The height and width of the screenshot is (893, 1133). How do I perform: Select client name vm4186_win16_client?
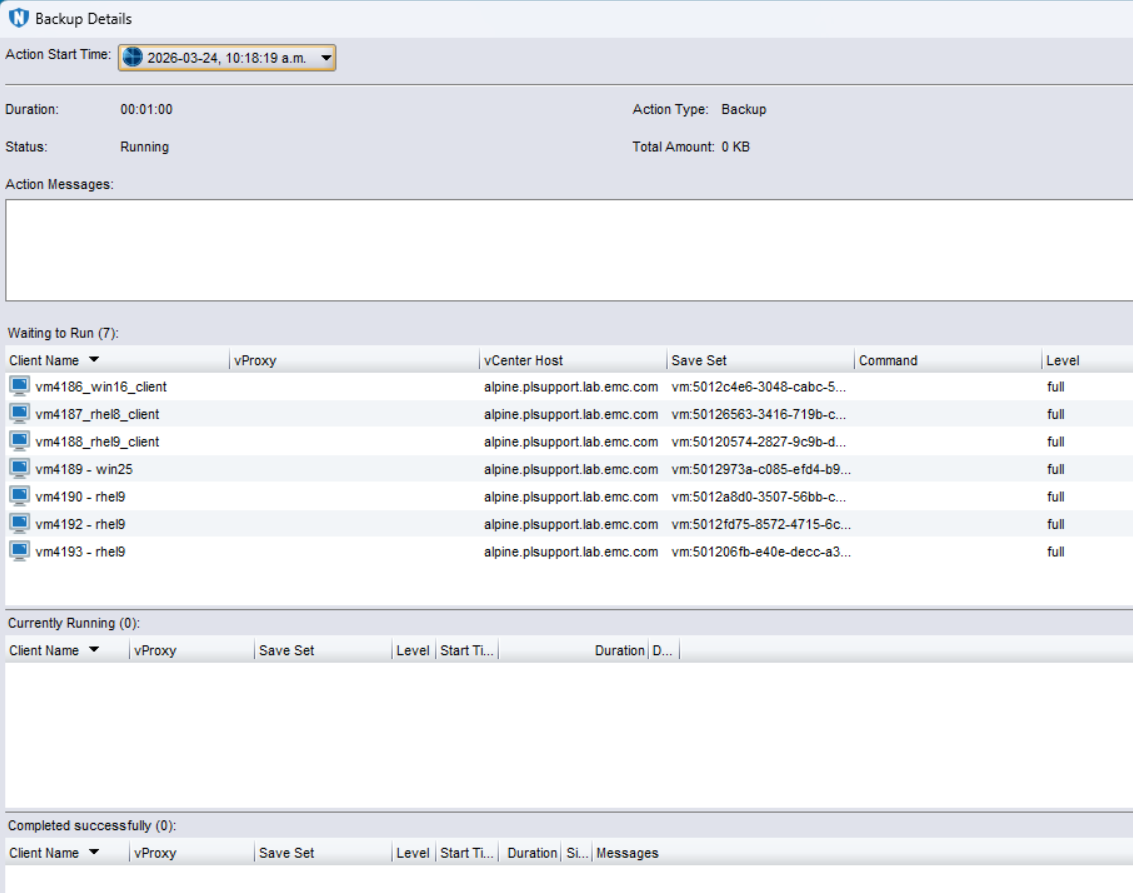pyautogui.click(x=101, y=387)
